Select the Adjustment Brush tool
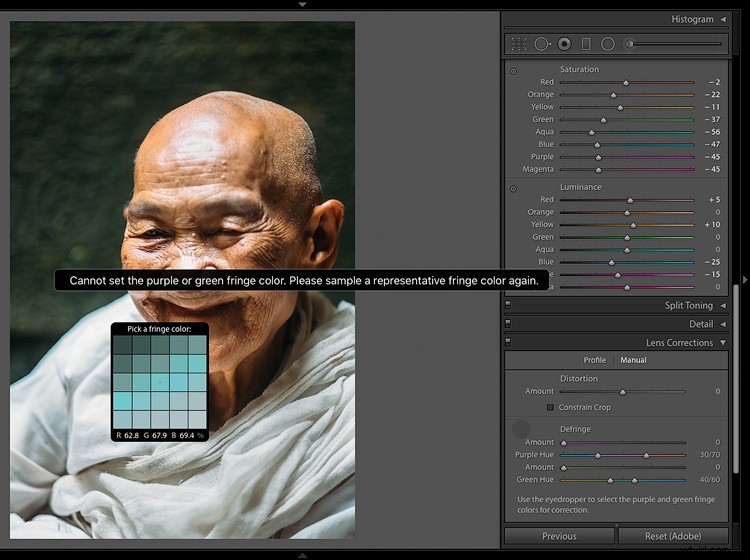Screen dimensions: 750x560 point(629,44)
